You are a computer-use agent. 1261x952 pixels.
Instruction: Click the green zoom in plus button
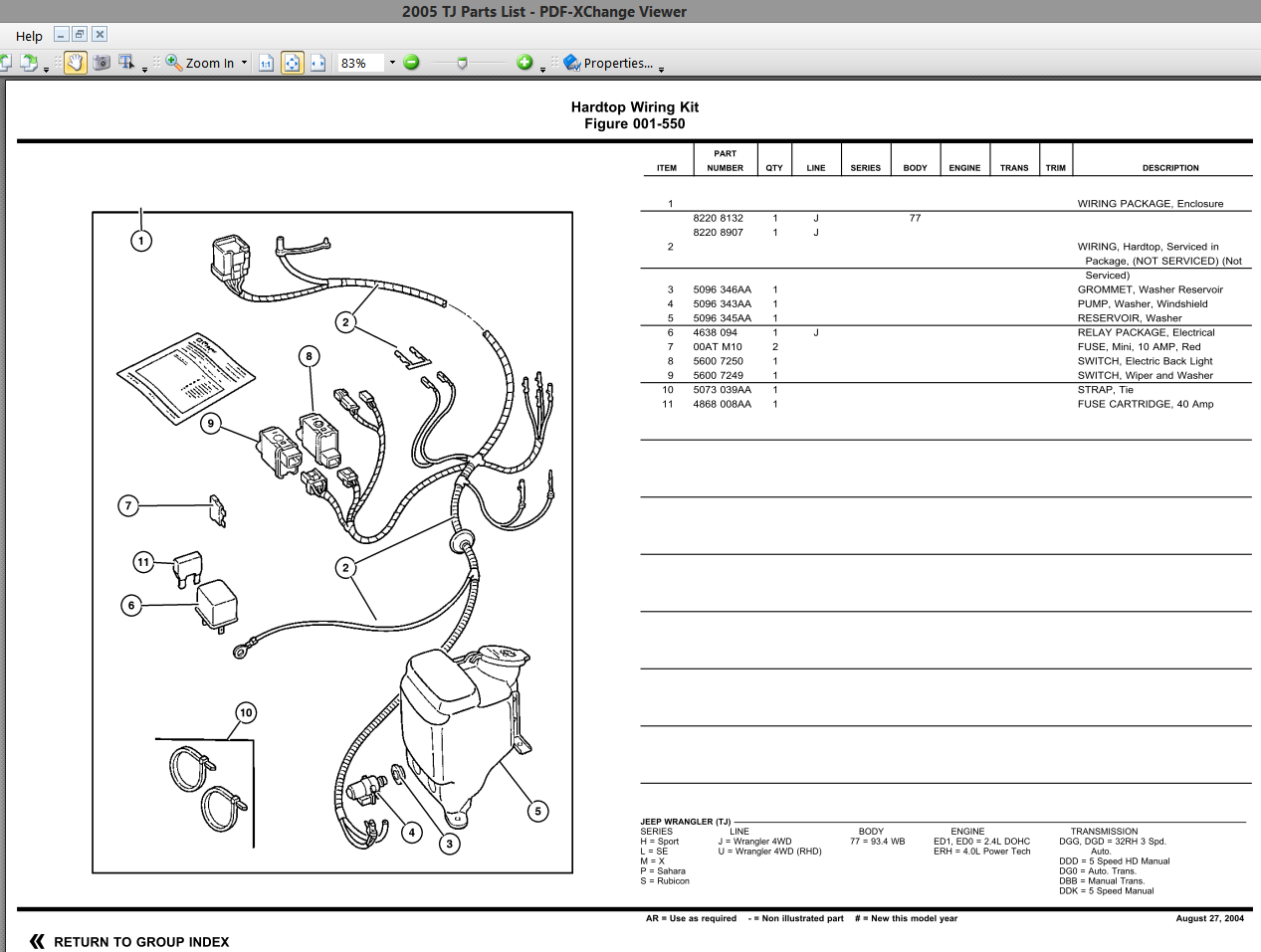[x=525, y=63]
